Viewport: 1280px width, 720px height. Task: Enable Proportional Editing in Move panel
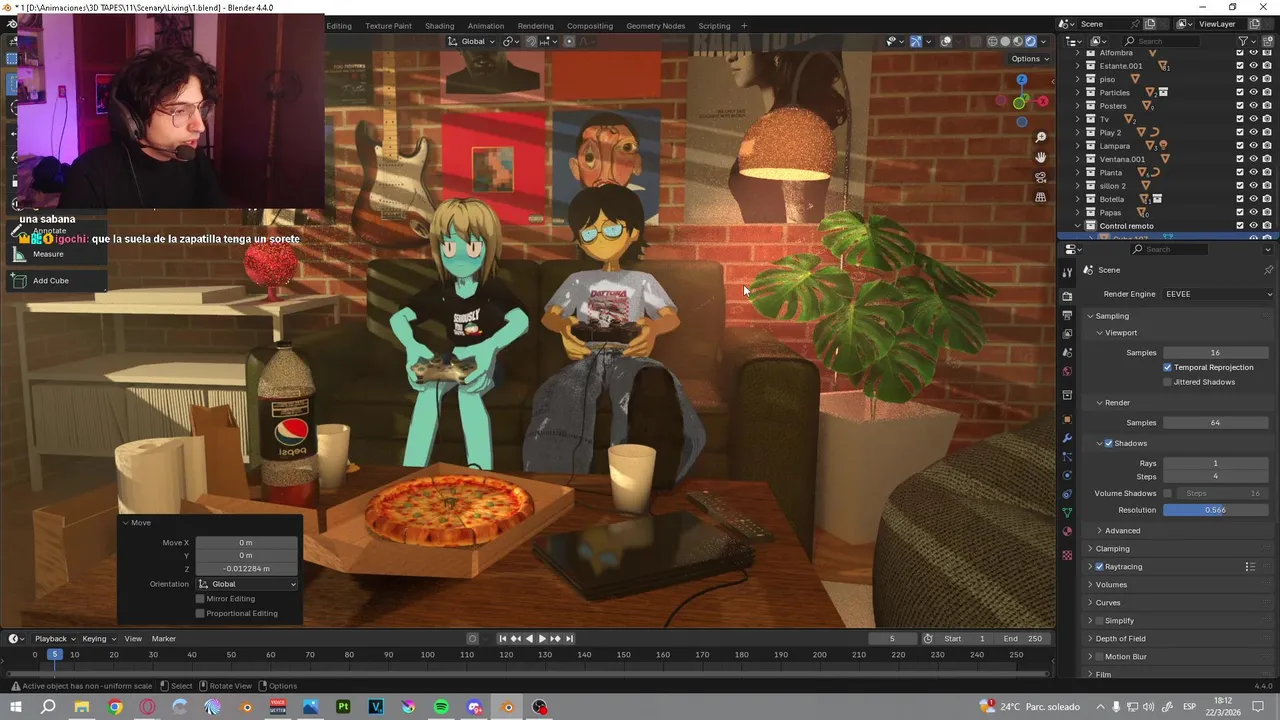(200, 613)
